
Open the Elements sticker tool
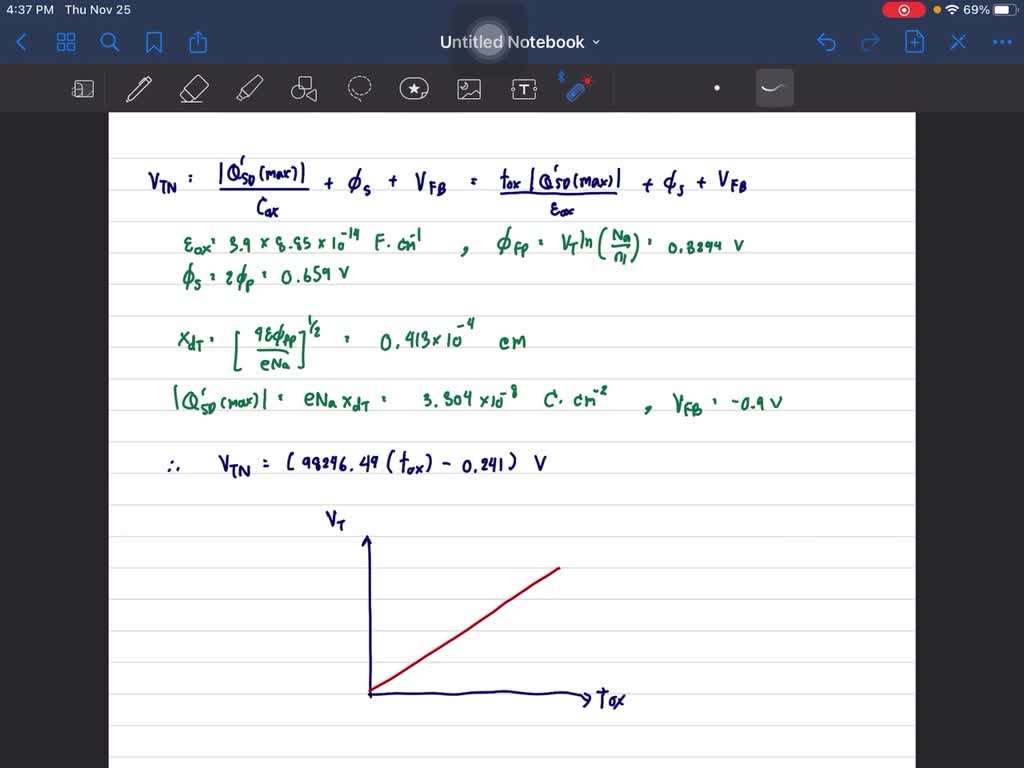click(413, 88)
